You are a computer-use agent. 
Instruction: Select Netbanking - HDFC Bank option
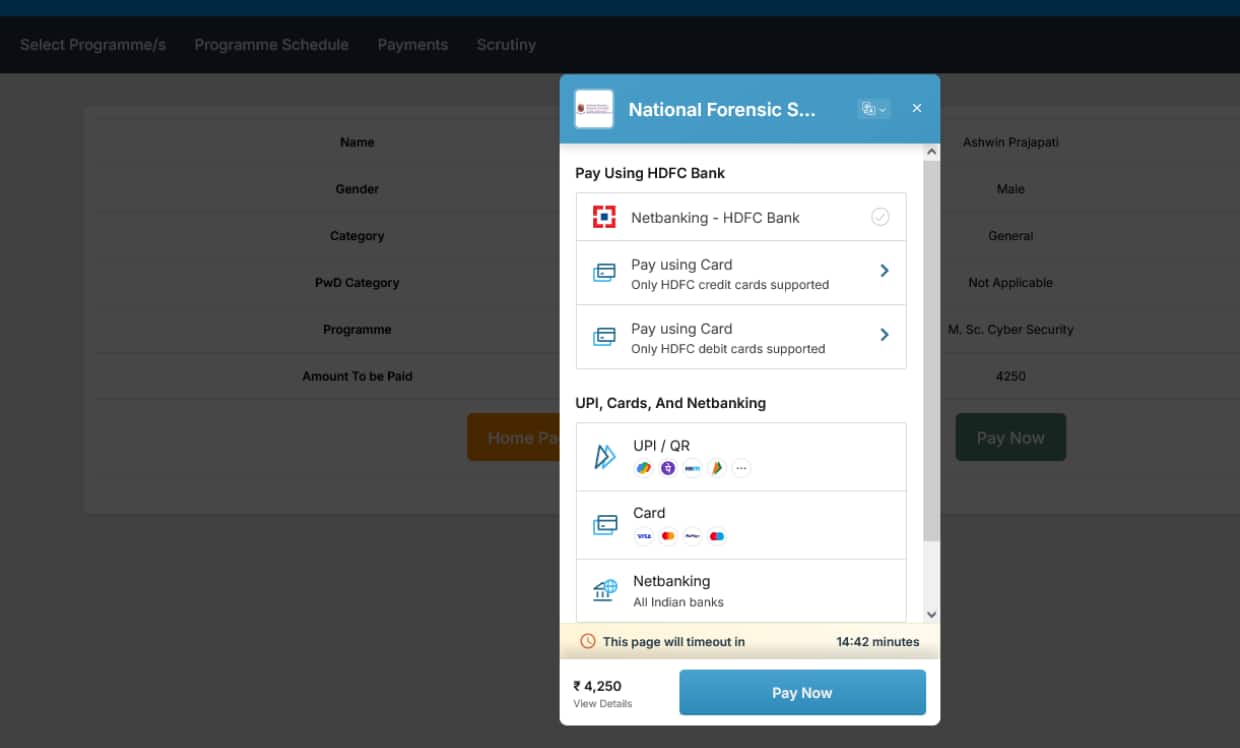[741, 217]
